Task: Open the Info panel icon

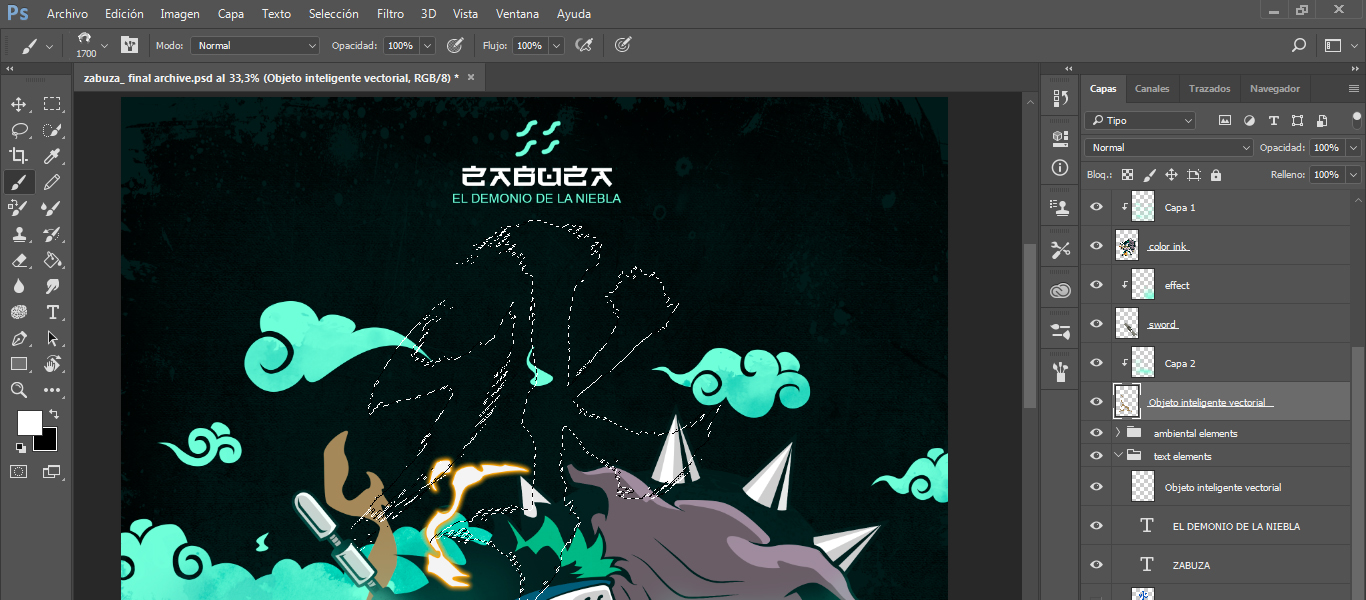Action: pos(1060,168)
